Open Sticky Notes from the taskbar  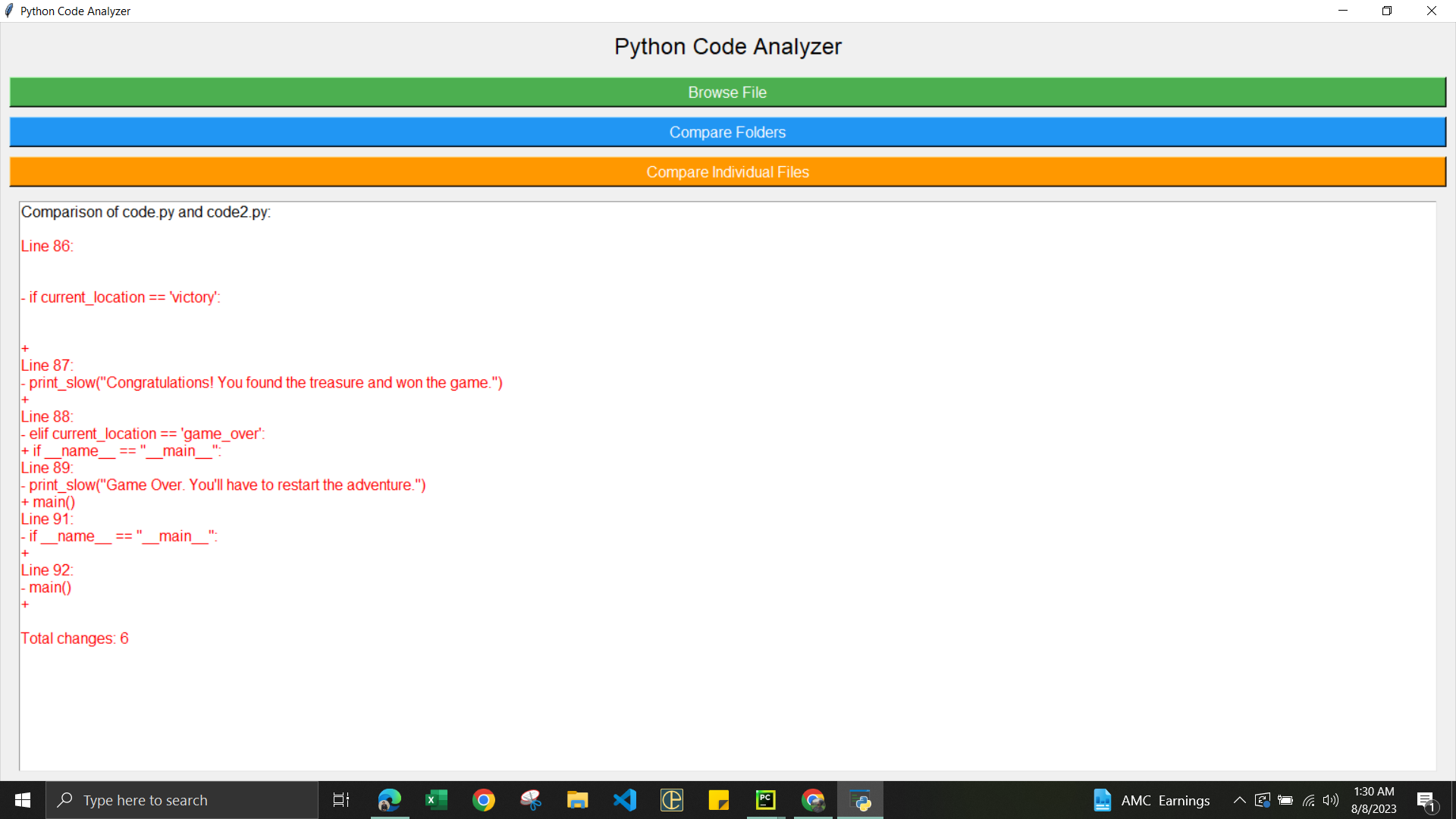click(x=719, y=800)
